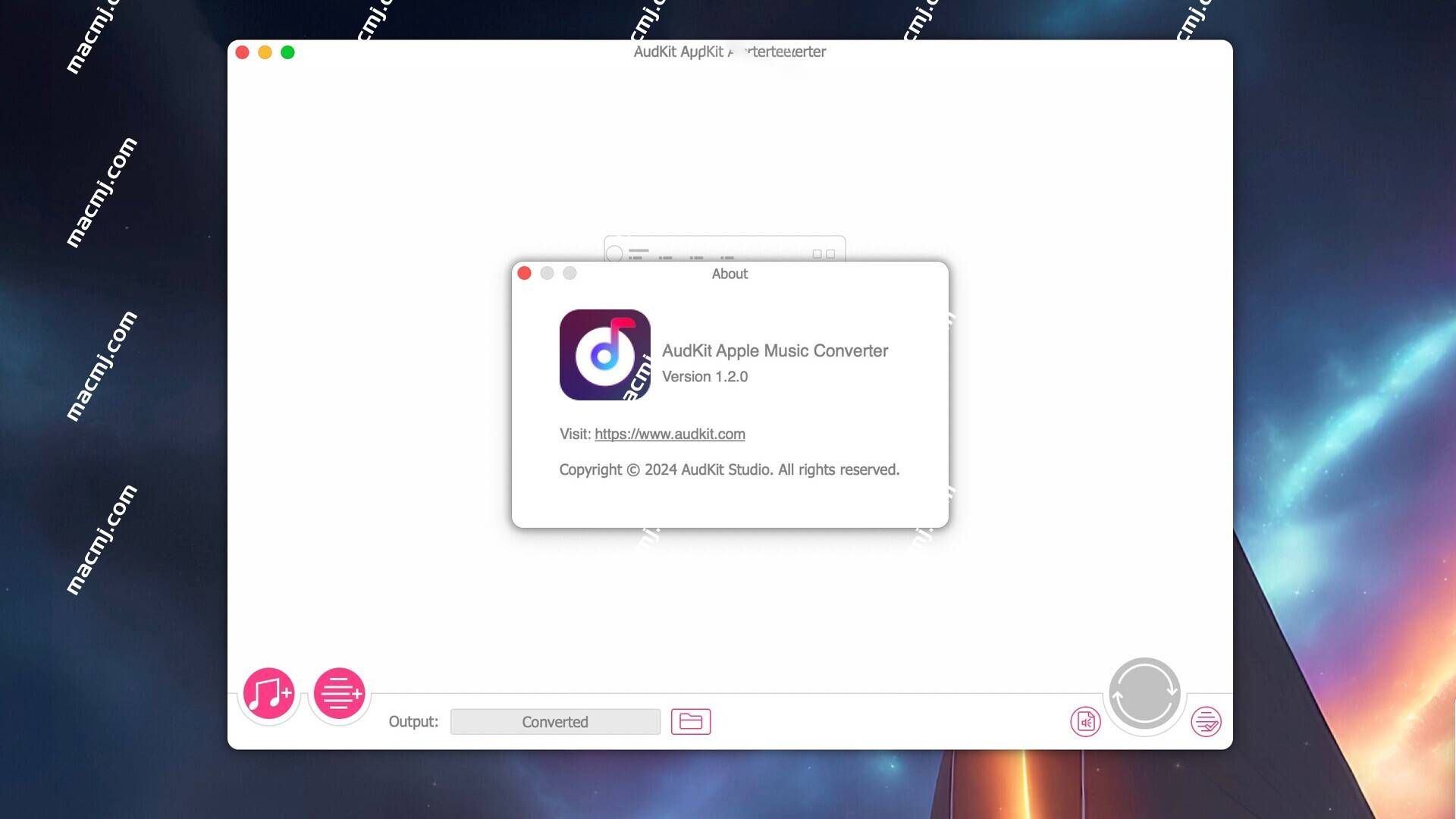The height and width of the screenshot is (819, 1456).
Task: Click the https://www.audkit.com hyperlink
Action: coord(669,434)
